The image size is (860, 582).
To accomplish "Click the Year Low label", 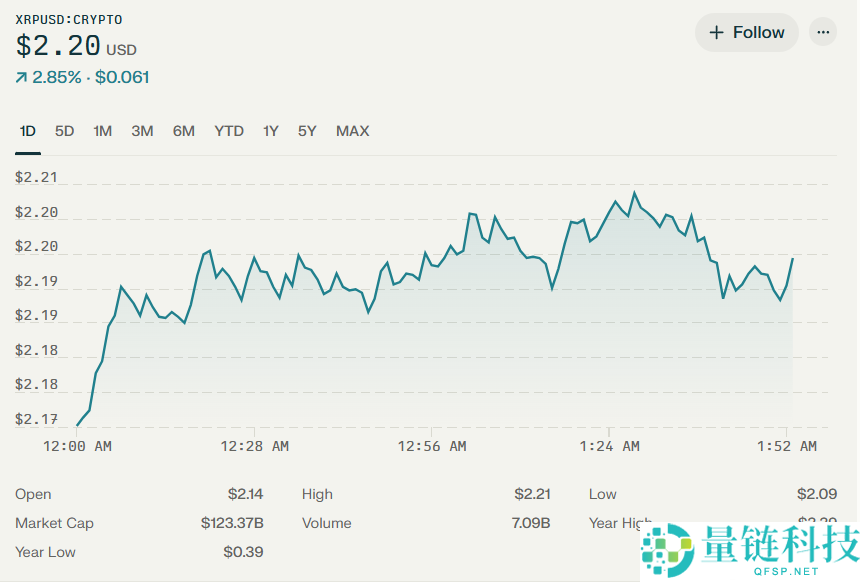I will coord(45,552).
